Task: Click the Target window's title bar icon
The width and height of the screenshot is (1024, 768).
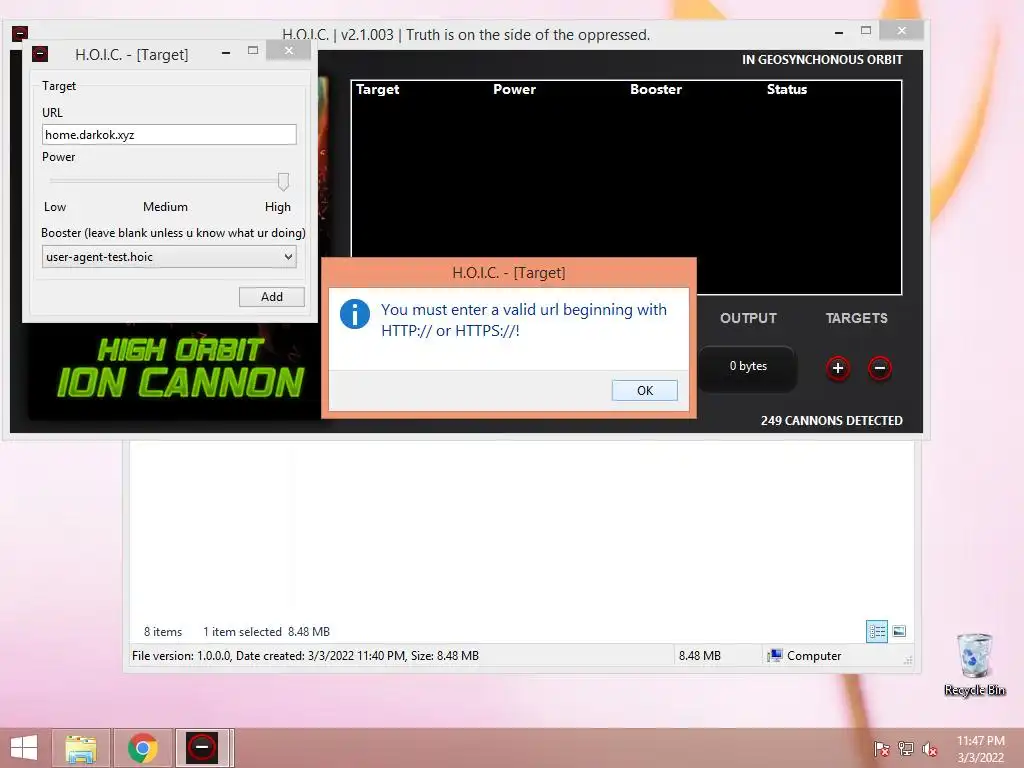Action: [x=40, y=54]
